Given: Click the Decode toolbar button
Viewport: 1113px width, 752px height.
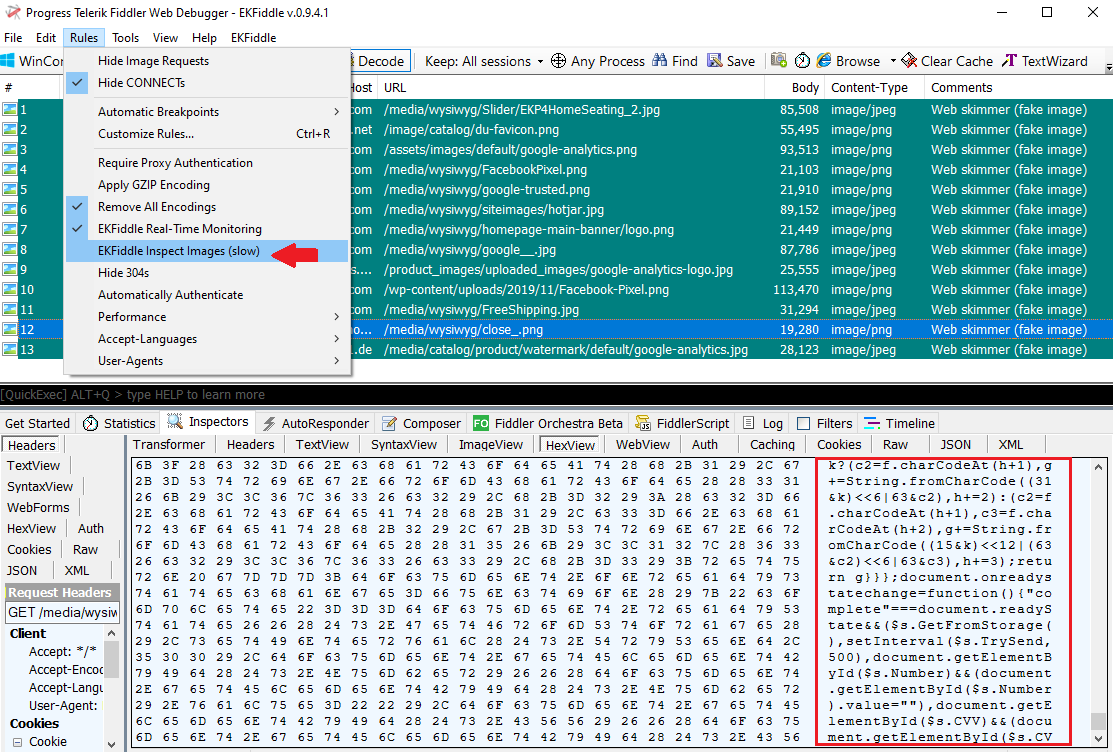Looking at the screenshot, I should point(380,61).
